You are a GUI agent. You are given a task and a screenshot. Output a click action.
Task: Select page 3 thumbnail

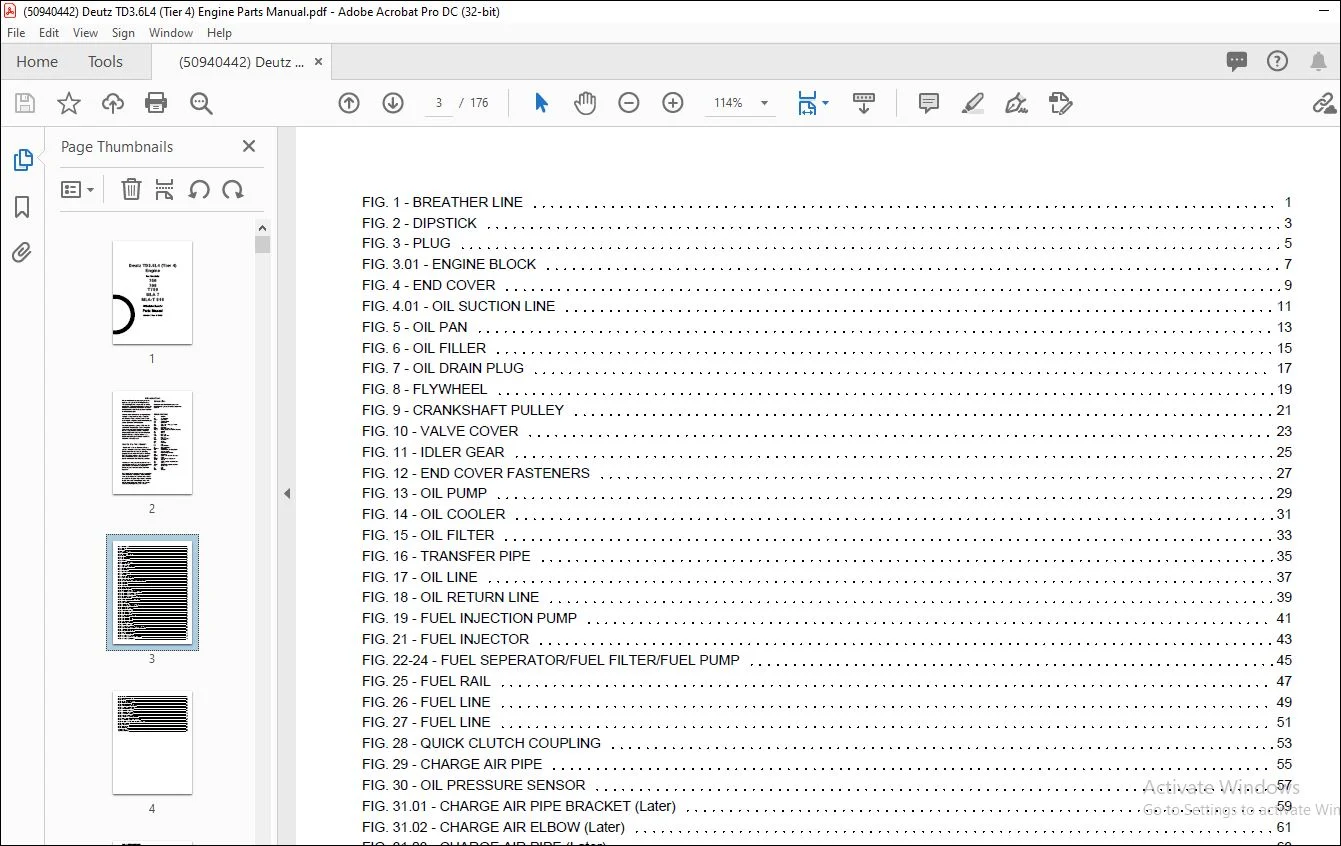(x=152, y=592)
